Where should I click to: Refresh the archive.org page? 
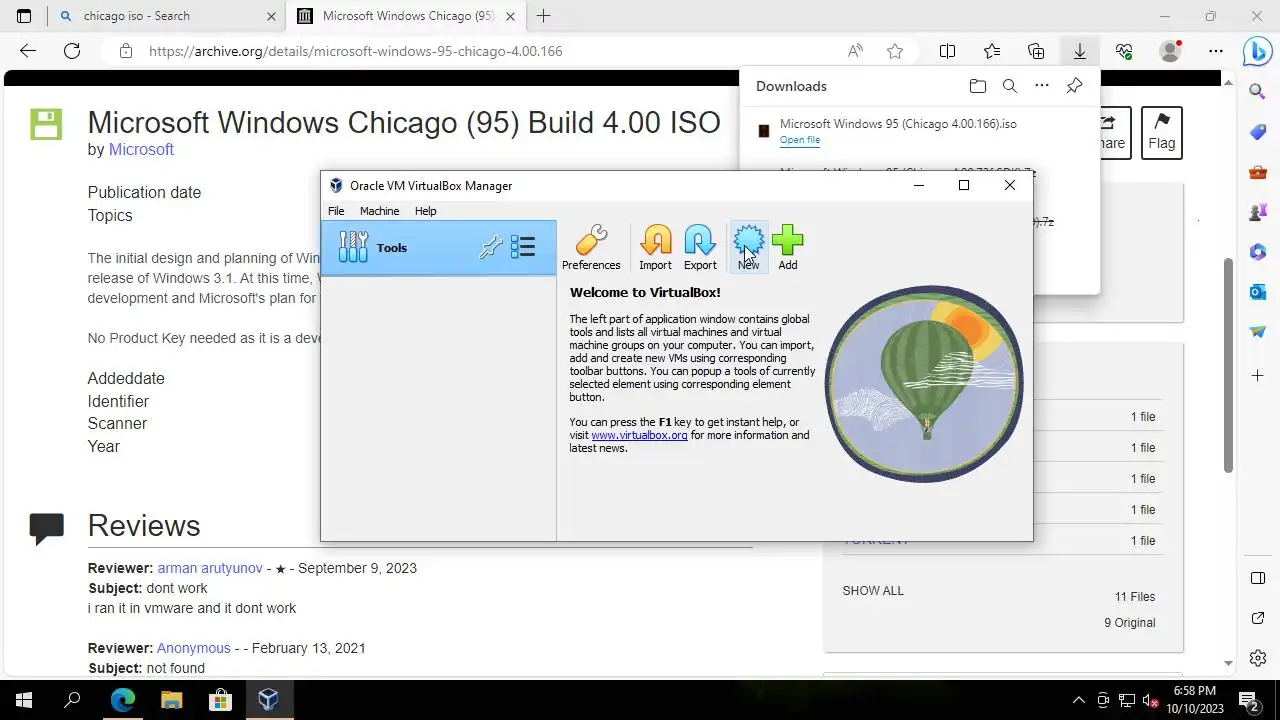tap(72, 51)
